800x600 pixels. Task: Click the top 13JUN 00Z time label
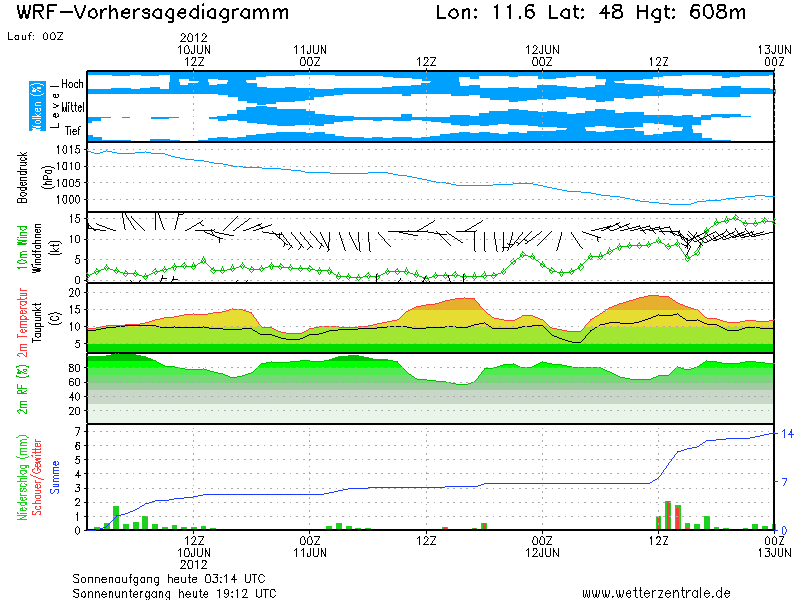[x=774, y=56]
